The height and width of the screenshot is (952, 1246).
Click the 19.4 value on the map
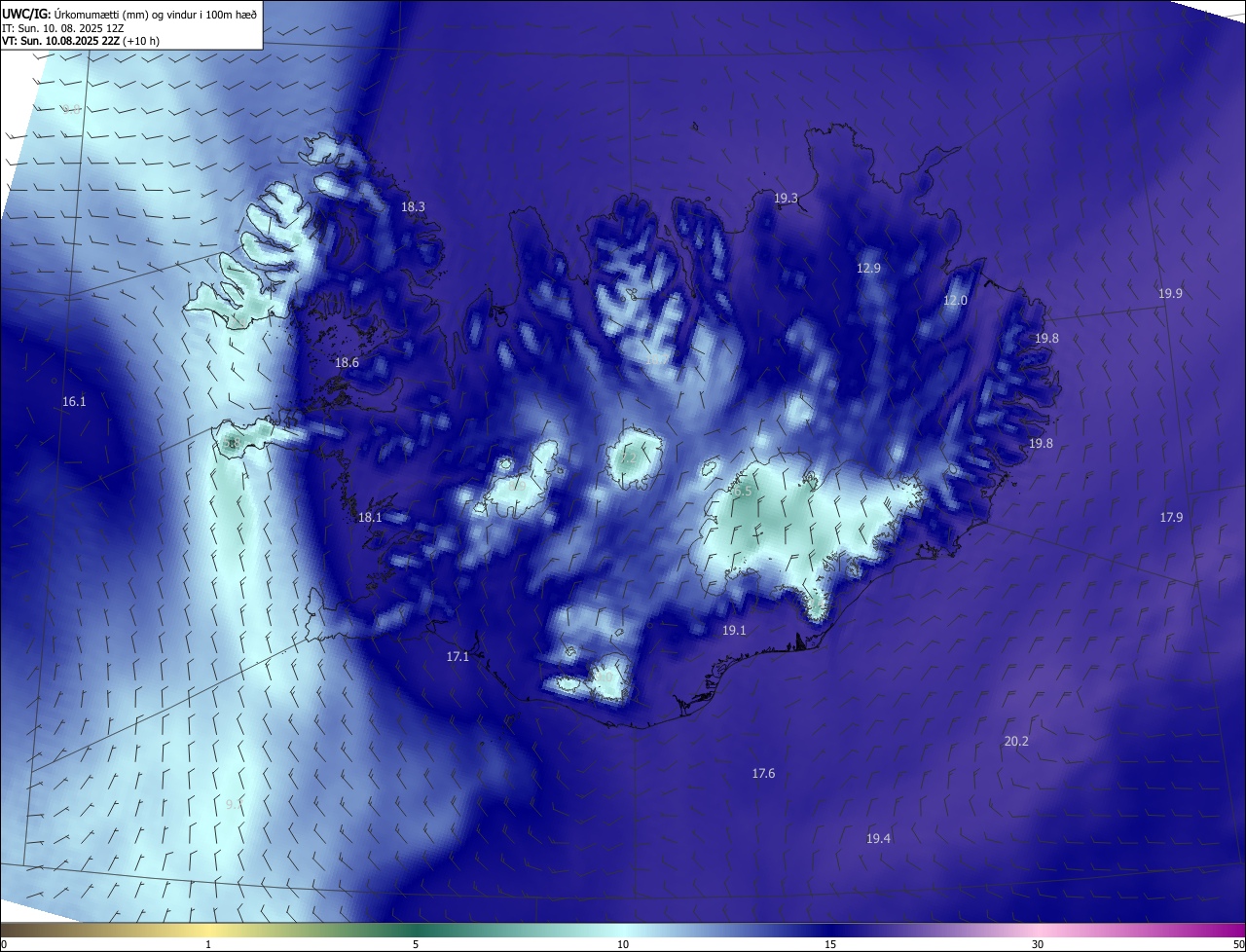click(x=878, y=839)
